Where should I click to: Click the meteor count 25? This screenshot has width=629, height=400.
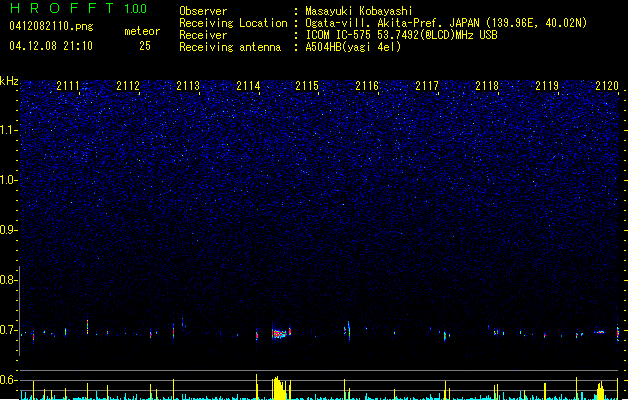pyautogui.click(x=145, y=46)
